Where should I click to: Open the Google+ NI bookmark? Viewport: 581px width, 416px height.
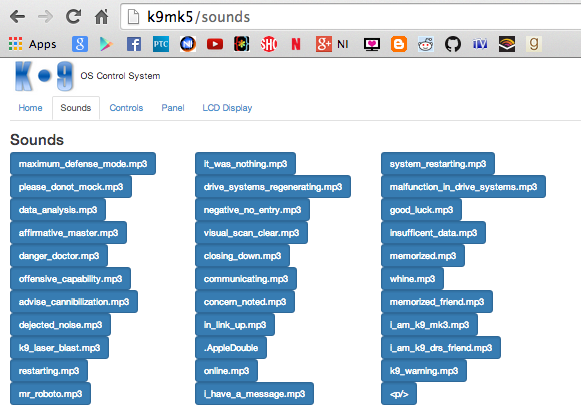click(x=332, y=44)
